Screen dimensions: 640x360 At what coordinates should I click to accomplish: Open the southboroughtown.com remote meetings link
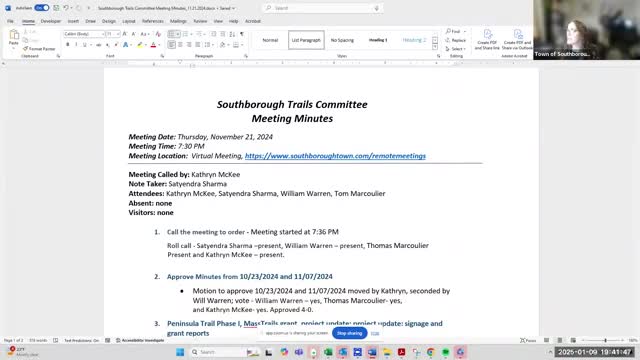coord(335,156)
